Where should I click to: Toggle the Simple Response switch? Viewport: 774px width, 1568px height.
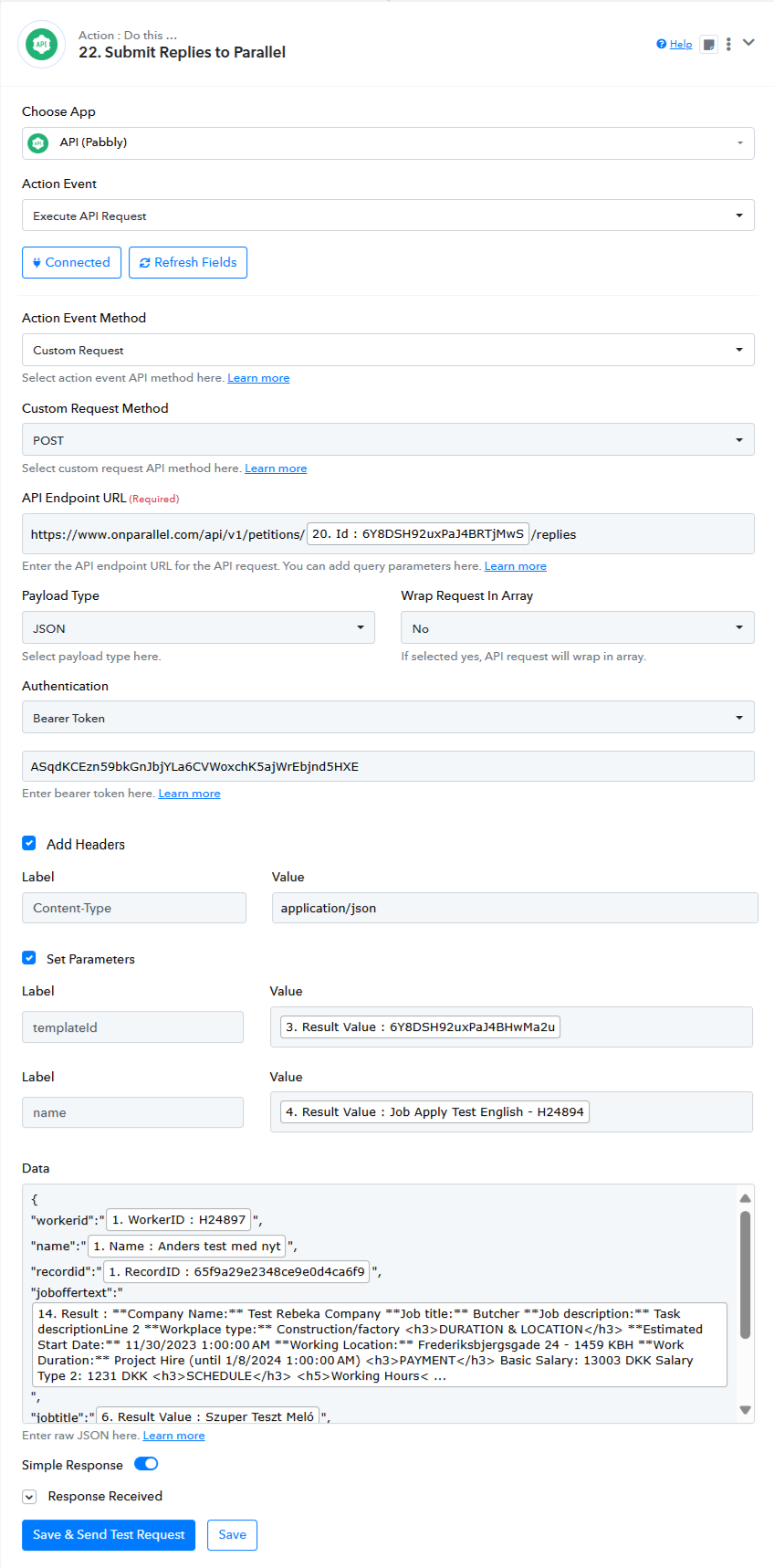click(146, 1464)
